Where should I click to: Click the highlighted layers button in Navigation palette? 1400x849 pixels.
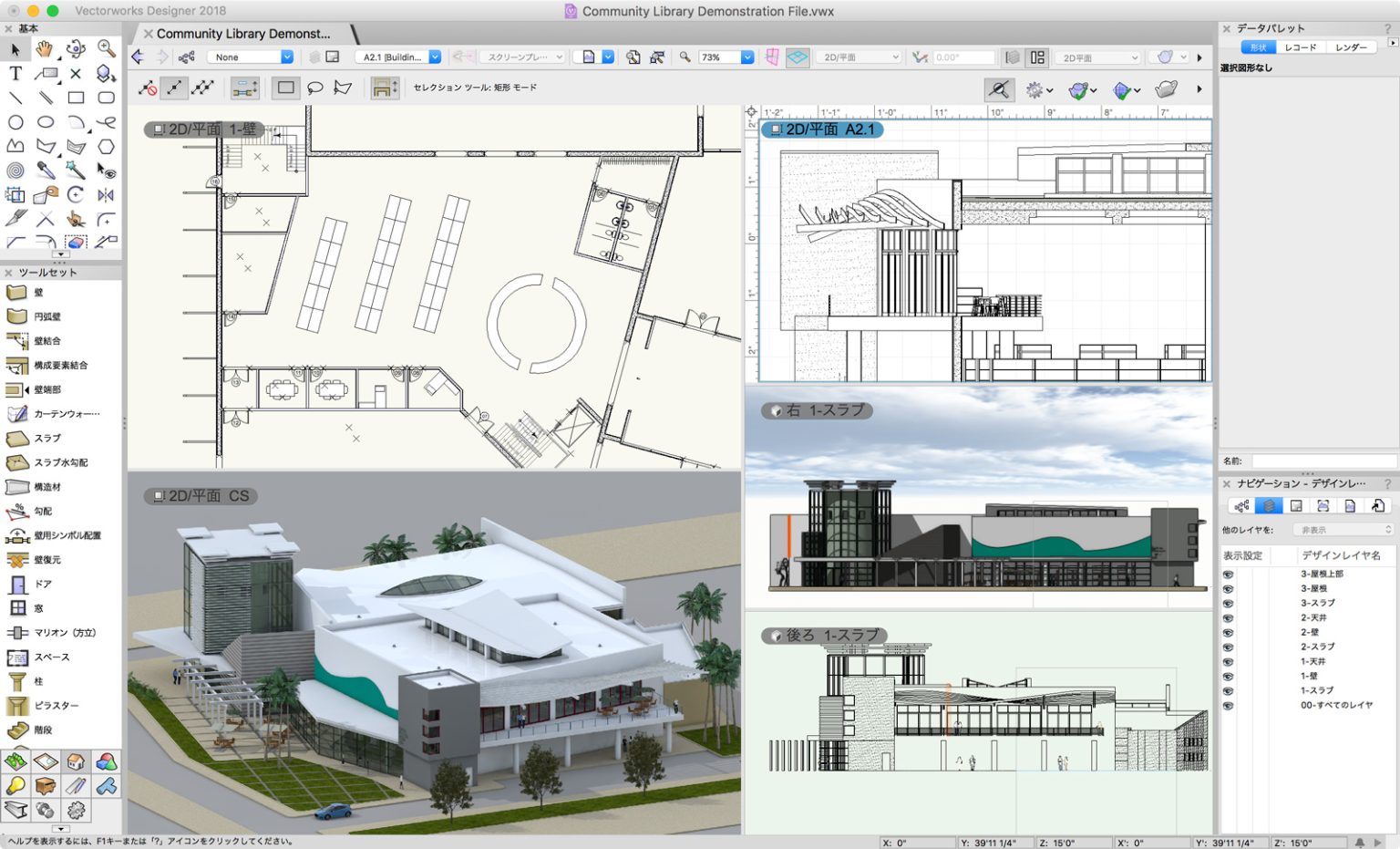click(1267, 506)
